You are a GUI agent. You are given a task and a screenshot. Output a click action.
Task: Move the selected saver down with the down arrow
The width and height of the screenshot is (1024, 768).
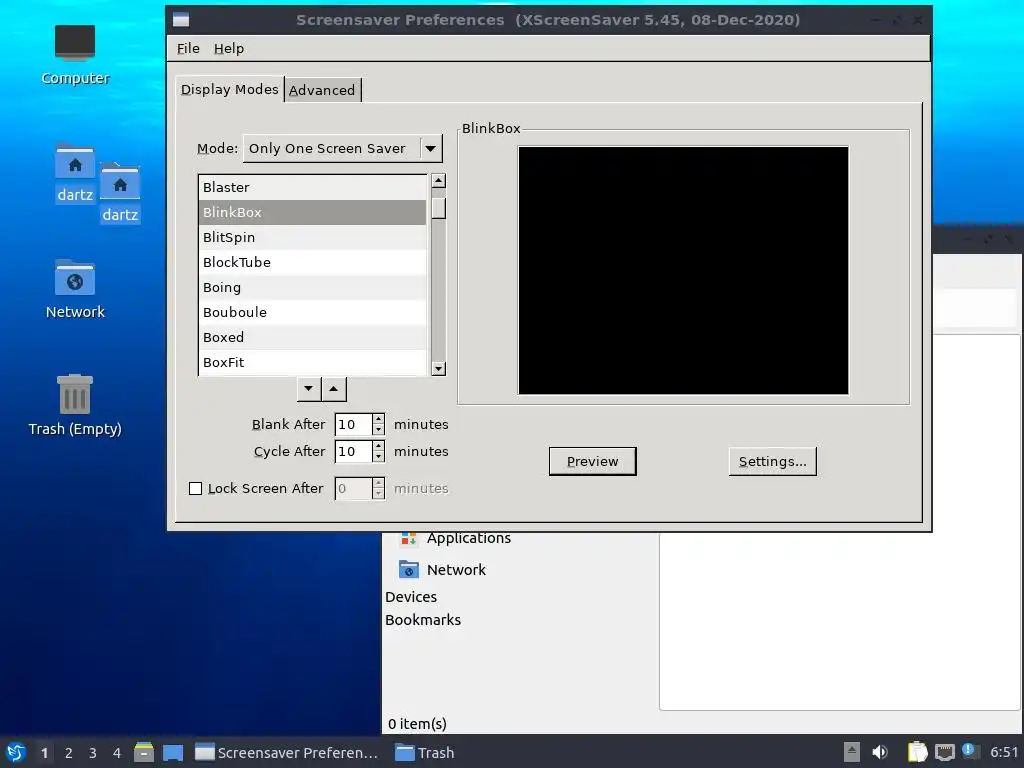(309, 389)
